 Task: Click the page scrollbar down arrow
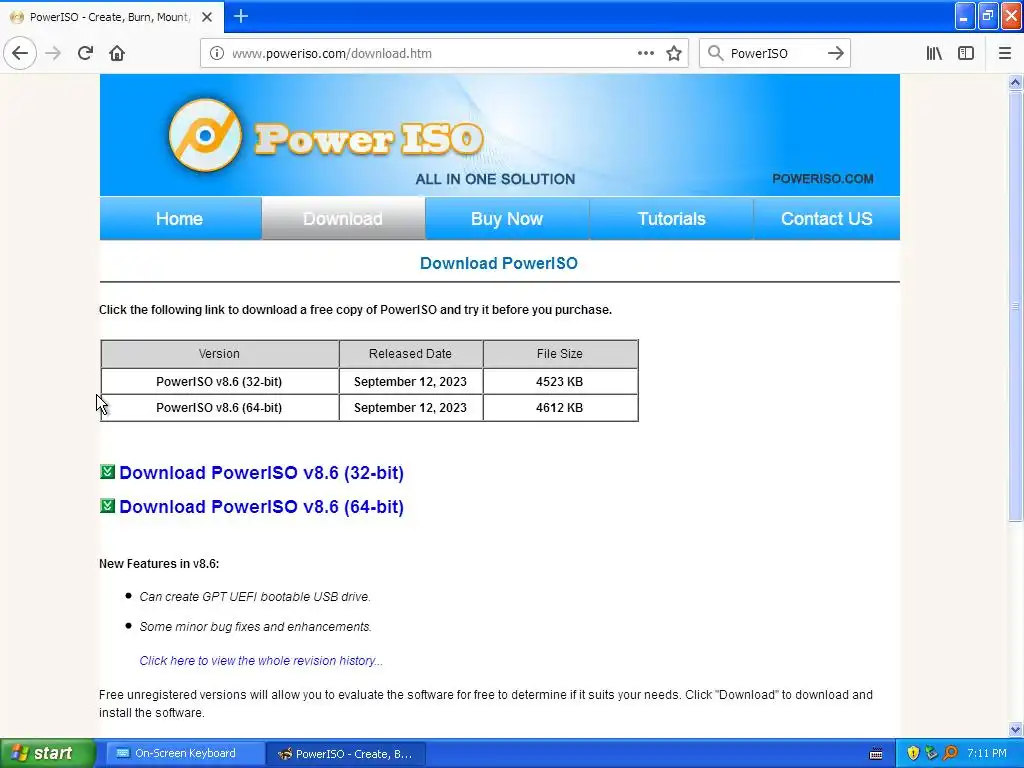[x=1015, y=729]
